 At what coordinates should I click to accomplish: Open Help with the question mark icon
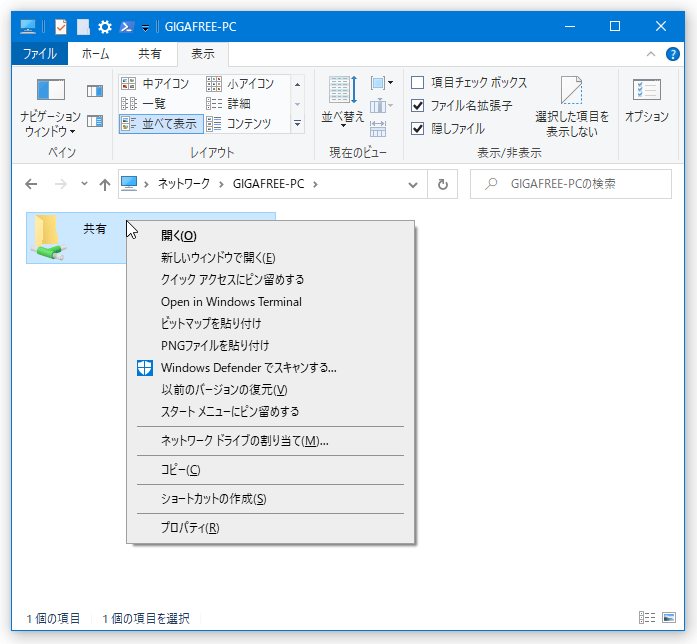(x=673, y=54)
